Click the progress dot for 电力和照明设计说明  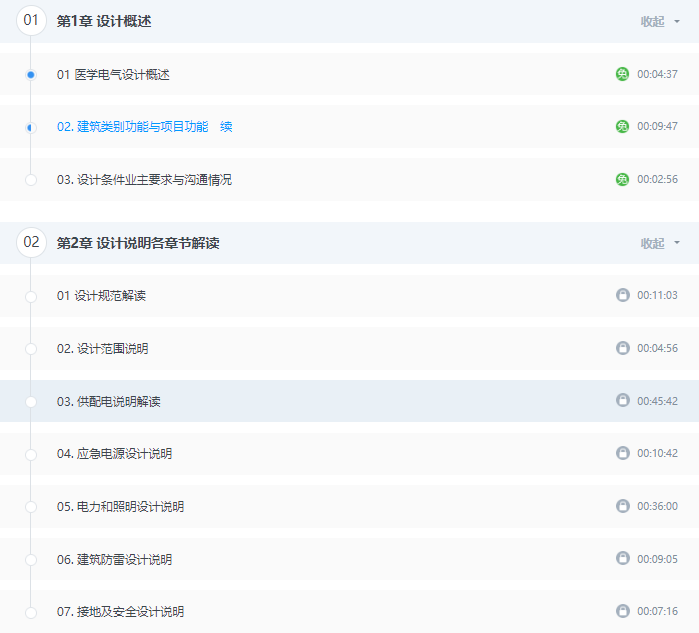click(x=31, y=507)
